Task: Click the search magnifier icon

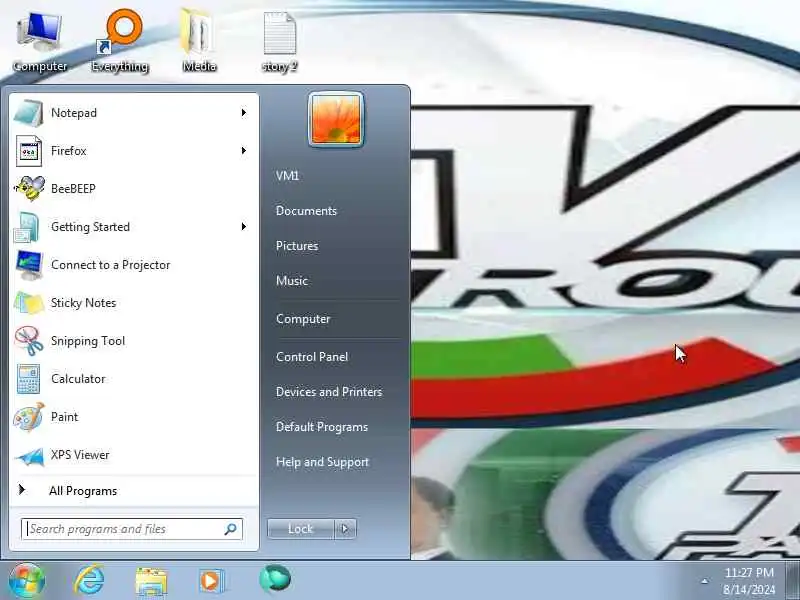Action: point(231,529)
